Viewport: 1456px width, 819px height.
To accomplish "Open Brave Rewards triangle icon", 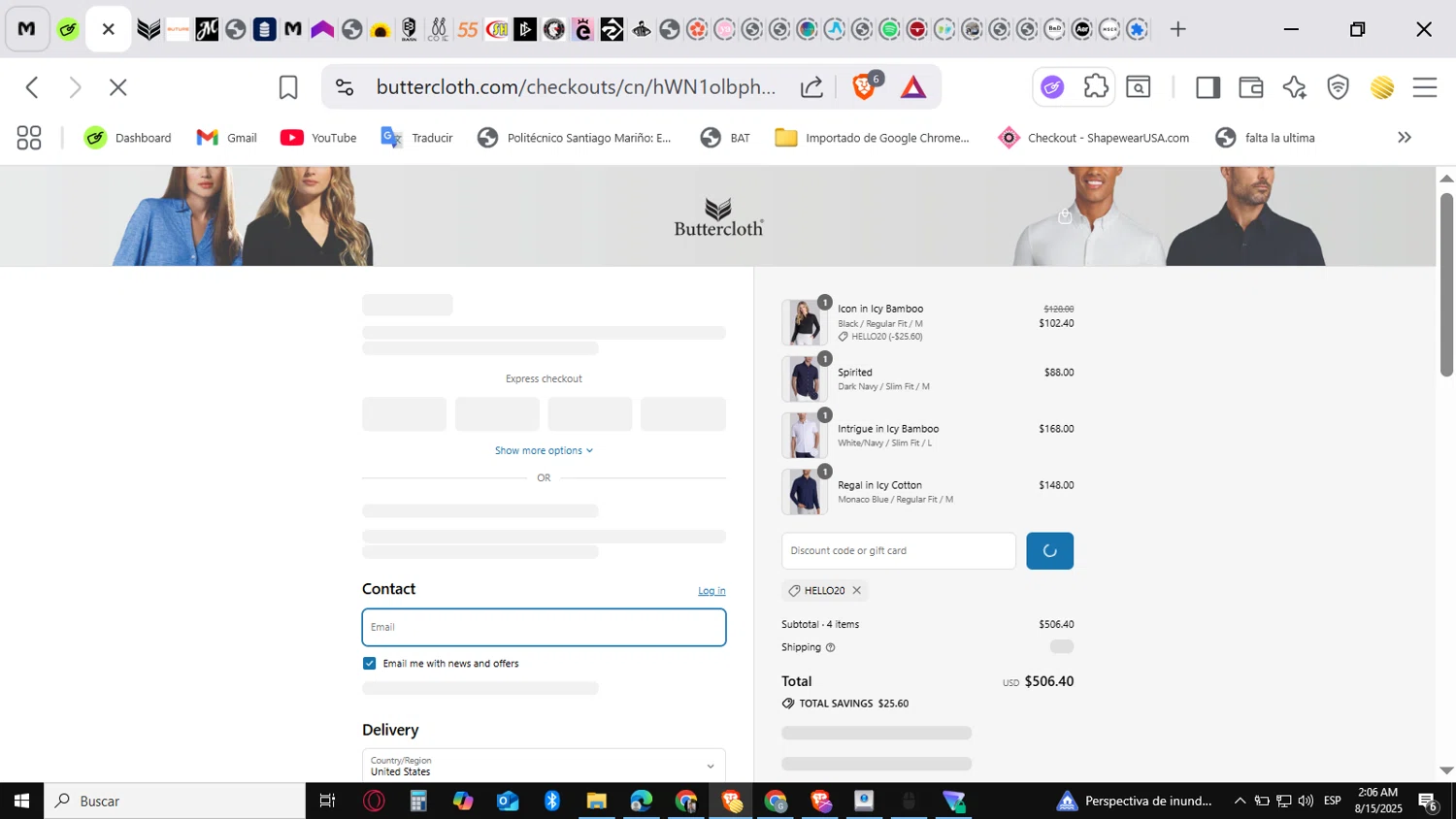I will coord(913,87).
